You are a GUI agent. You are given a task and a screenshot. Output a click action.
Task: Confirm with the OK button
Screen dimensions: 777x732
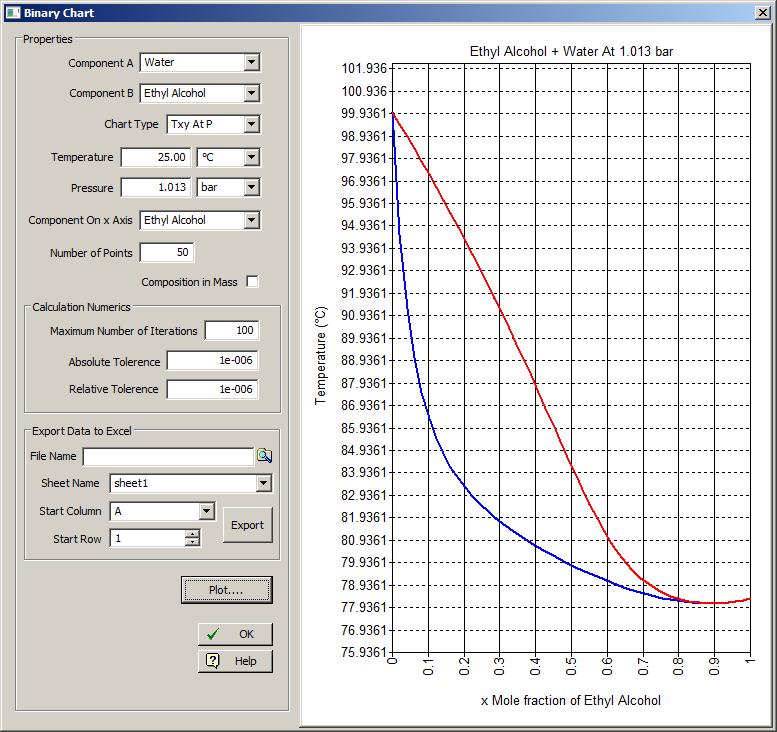pos(235,634)
